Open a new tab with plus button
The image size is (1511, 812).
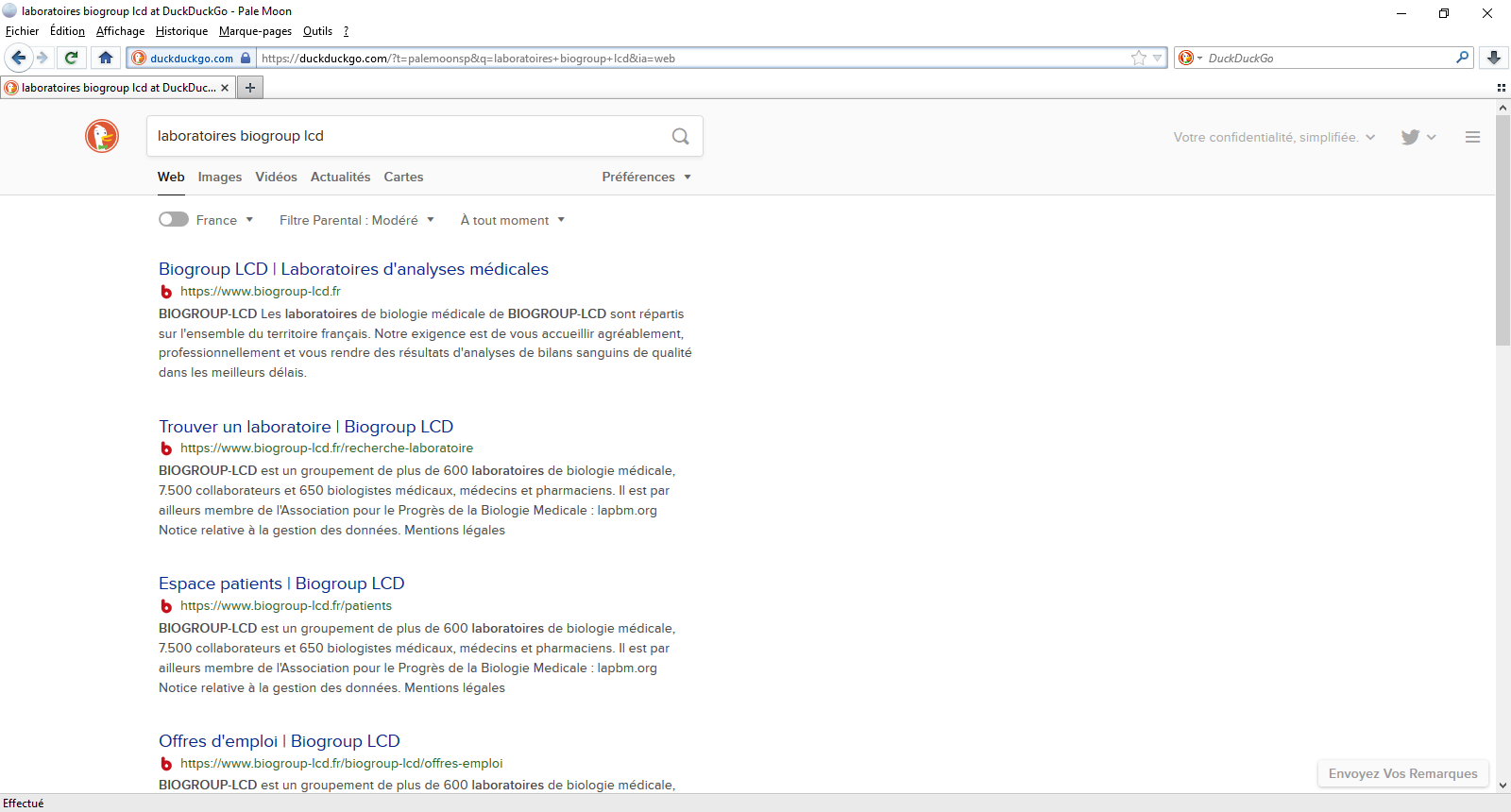[250, 88]
